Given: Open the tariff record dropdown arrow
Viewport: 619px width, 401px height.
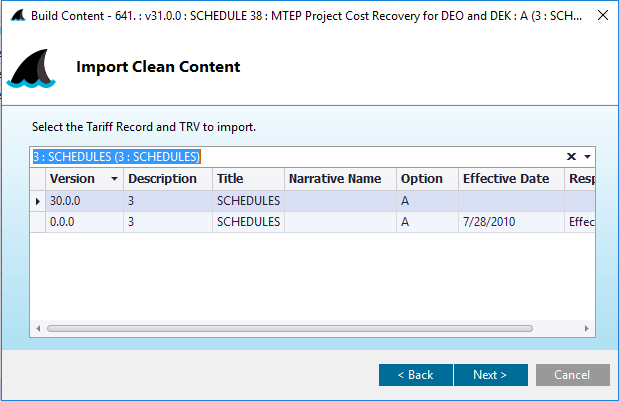Looking at the screenshot, I should (587, 157).
